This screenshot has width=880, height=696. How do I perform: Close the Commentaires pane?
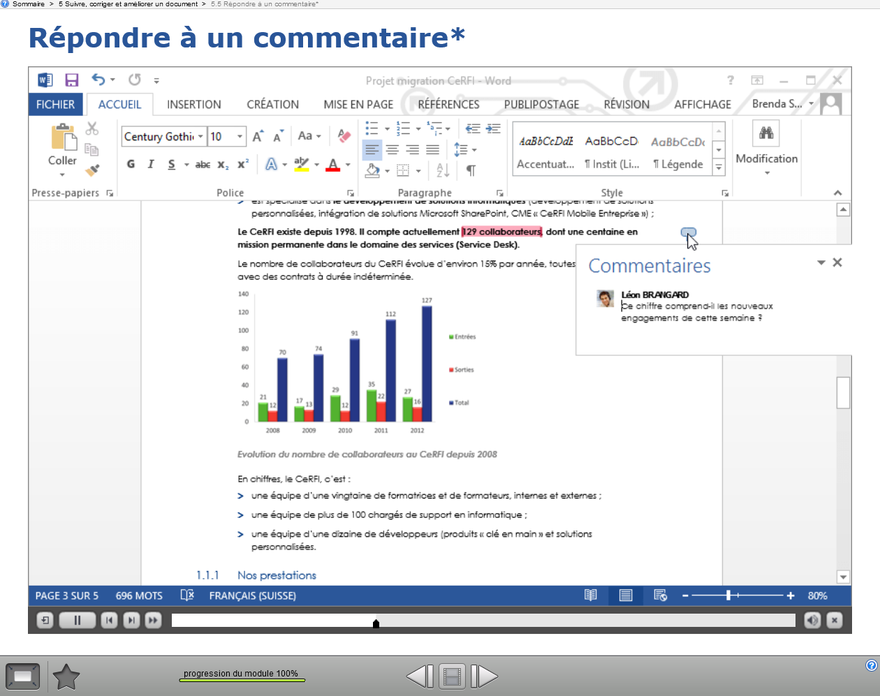pyautogui.click(x=837, y=263)
